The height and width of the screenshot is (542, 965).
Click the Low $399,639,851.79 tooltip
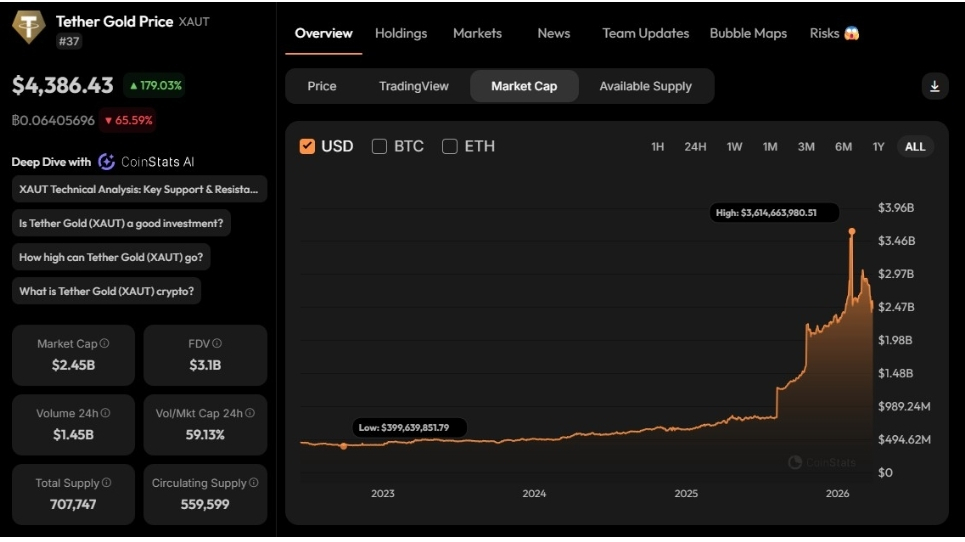[x=409, y=427]
